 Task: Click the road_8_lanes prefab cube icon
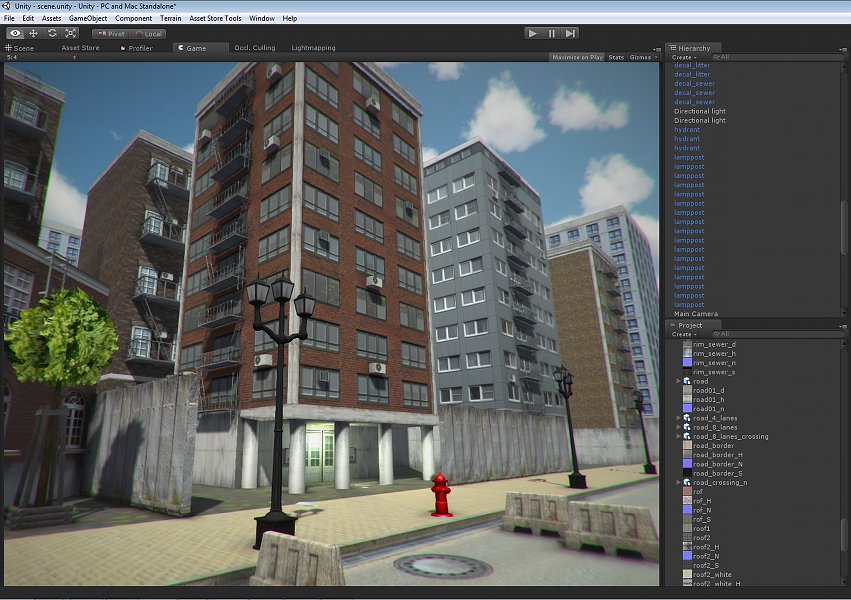coord(687,427)
